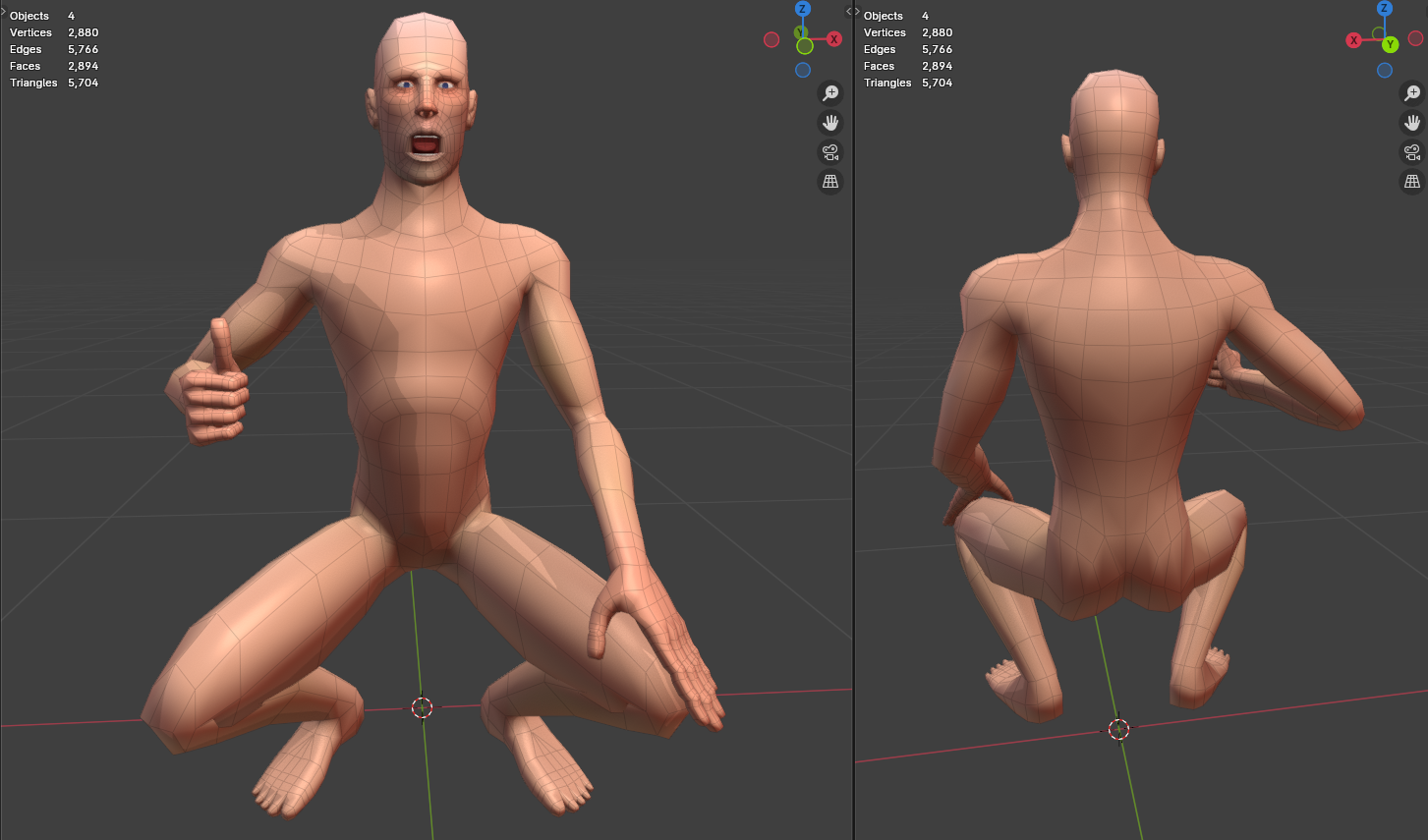The width and height of the screenshot is (1428, 840).
Task: Click the bright green negative-Y circle in left viewport gizmo
Action: click(805, 46)
